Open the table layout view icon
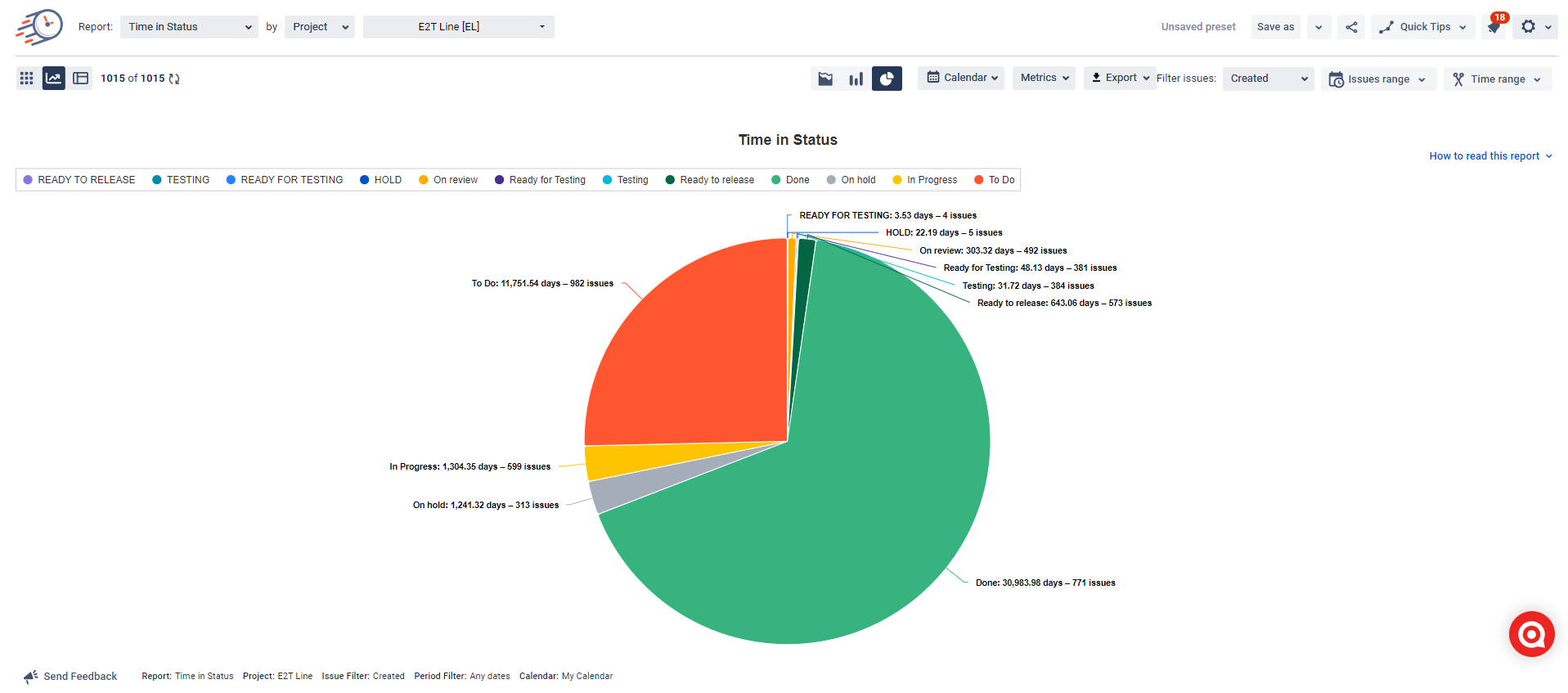The image size is (1568, 693). click(x=81, y=79)
